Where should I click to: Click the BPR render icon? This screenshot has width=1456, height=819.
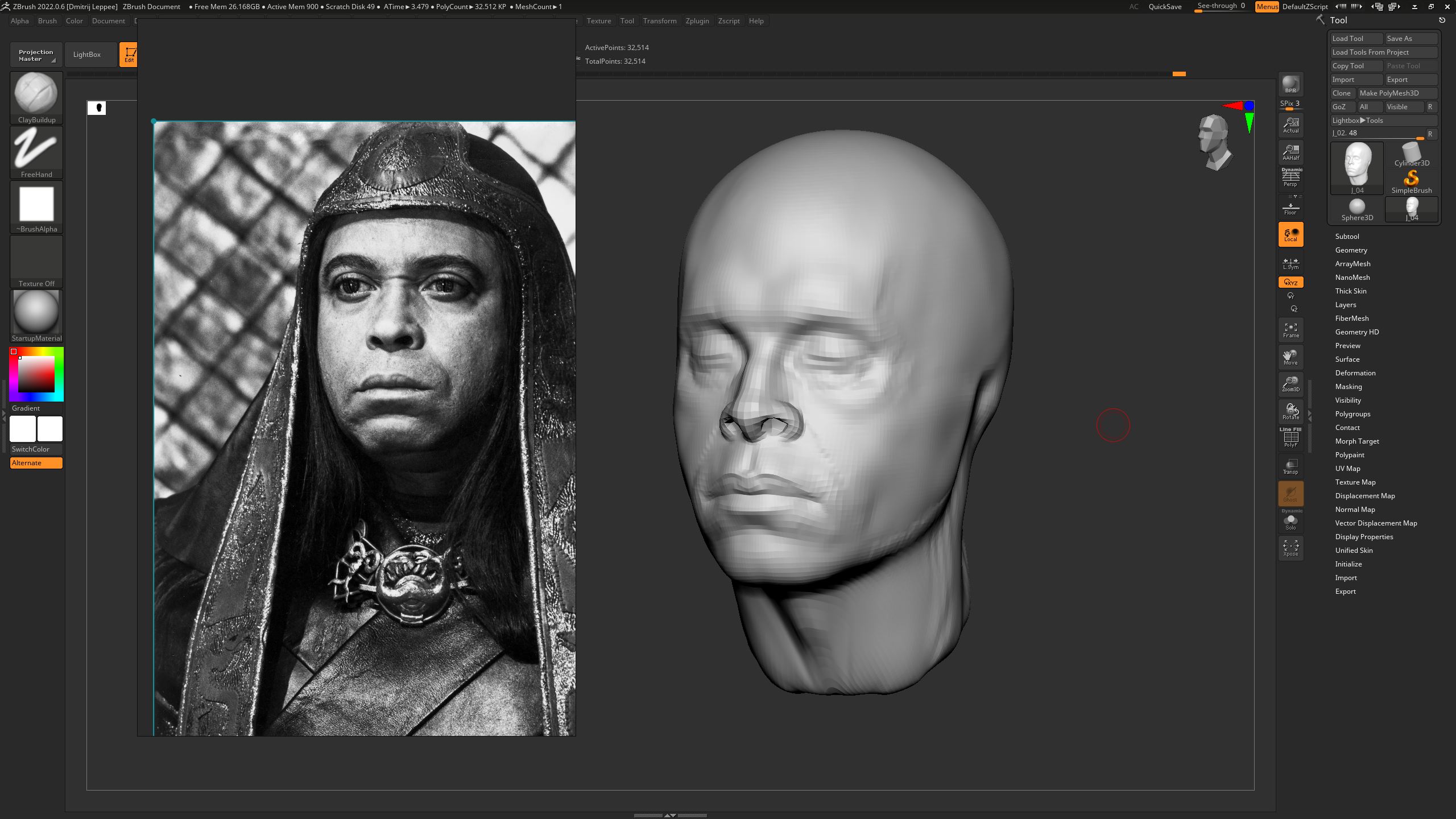pos(1290,84)
